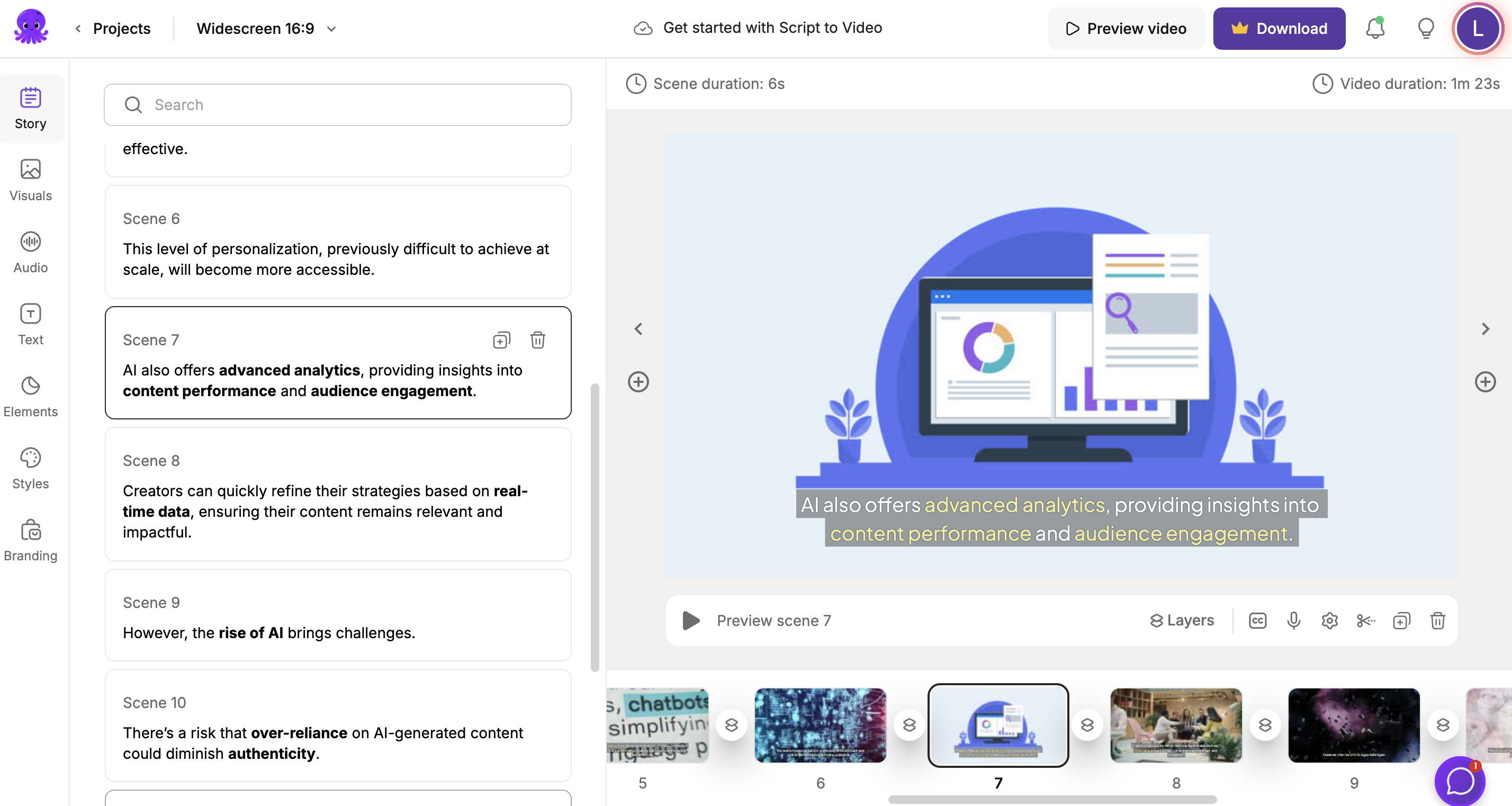1512x806 pixels.
Task: Open the voiceover microphone tool
Action: (1294, 621)
